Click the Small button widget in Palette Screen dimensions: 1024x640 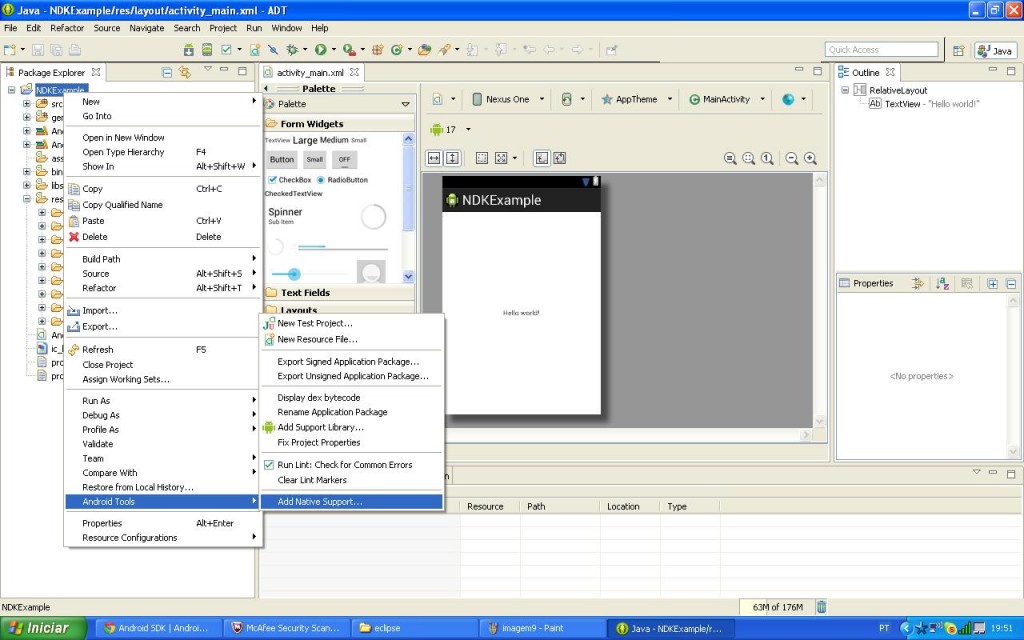tap(315, 159)
